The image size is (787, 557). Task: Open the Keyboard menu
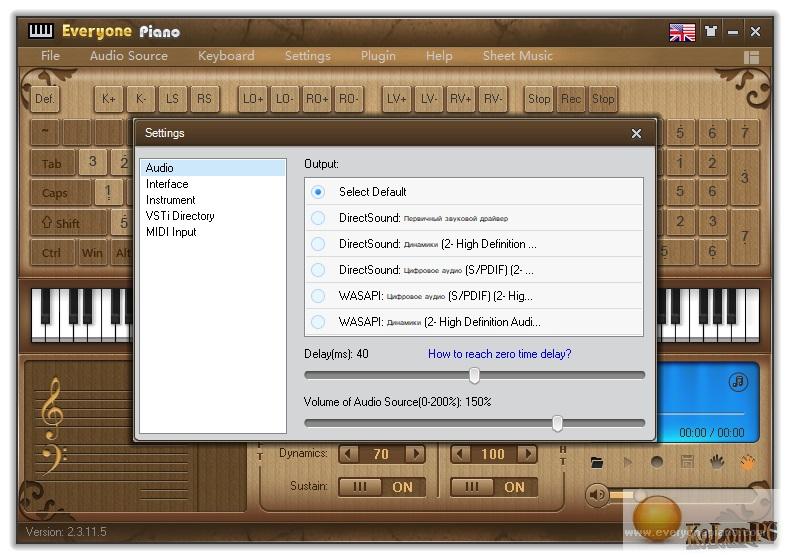pos(226,56)
